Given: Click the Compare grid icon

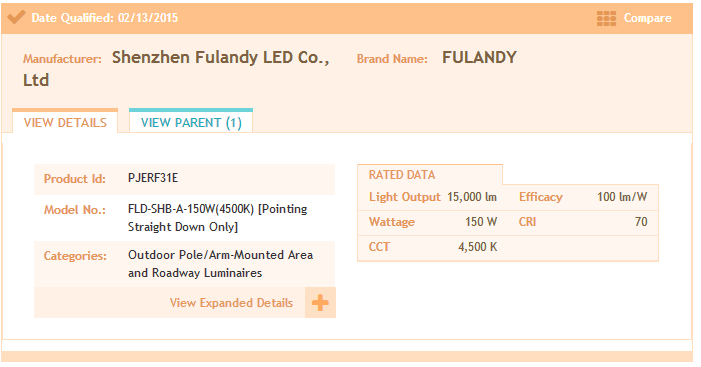Looking at the screenshot, I should 606,18.
